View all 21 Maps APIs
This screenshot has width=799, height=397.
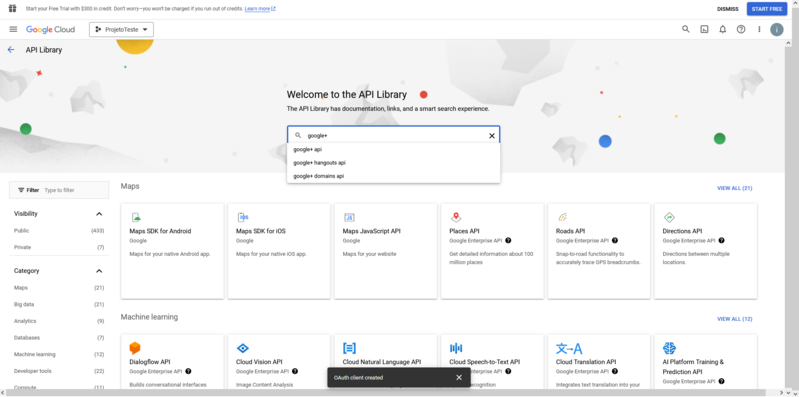[x=734, y=188]
